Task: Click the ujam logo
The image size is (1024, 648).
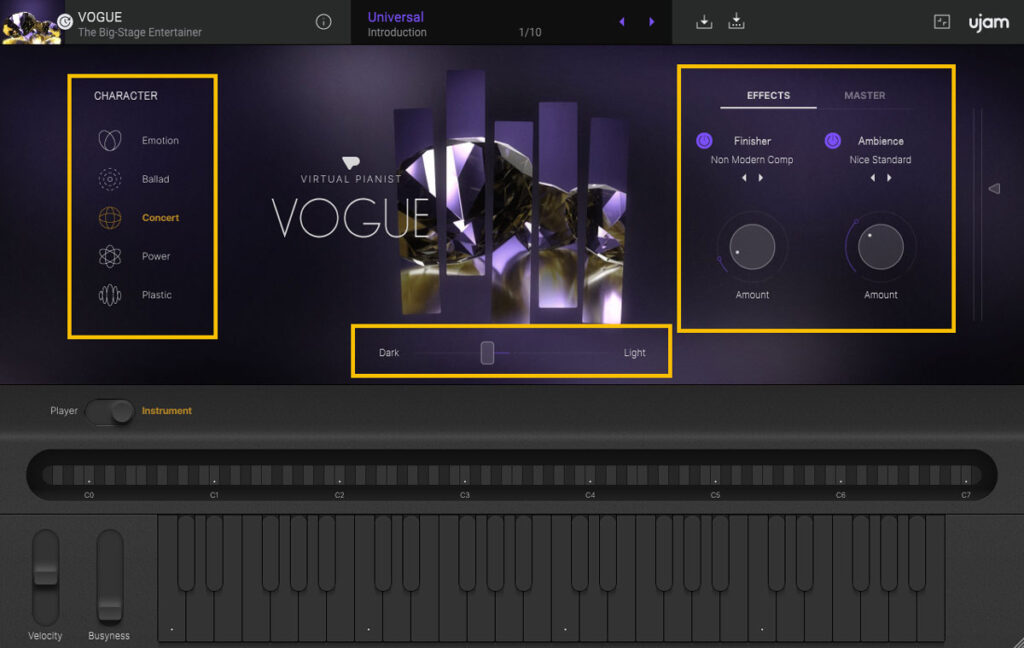Action: coord(988,21)
